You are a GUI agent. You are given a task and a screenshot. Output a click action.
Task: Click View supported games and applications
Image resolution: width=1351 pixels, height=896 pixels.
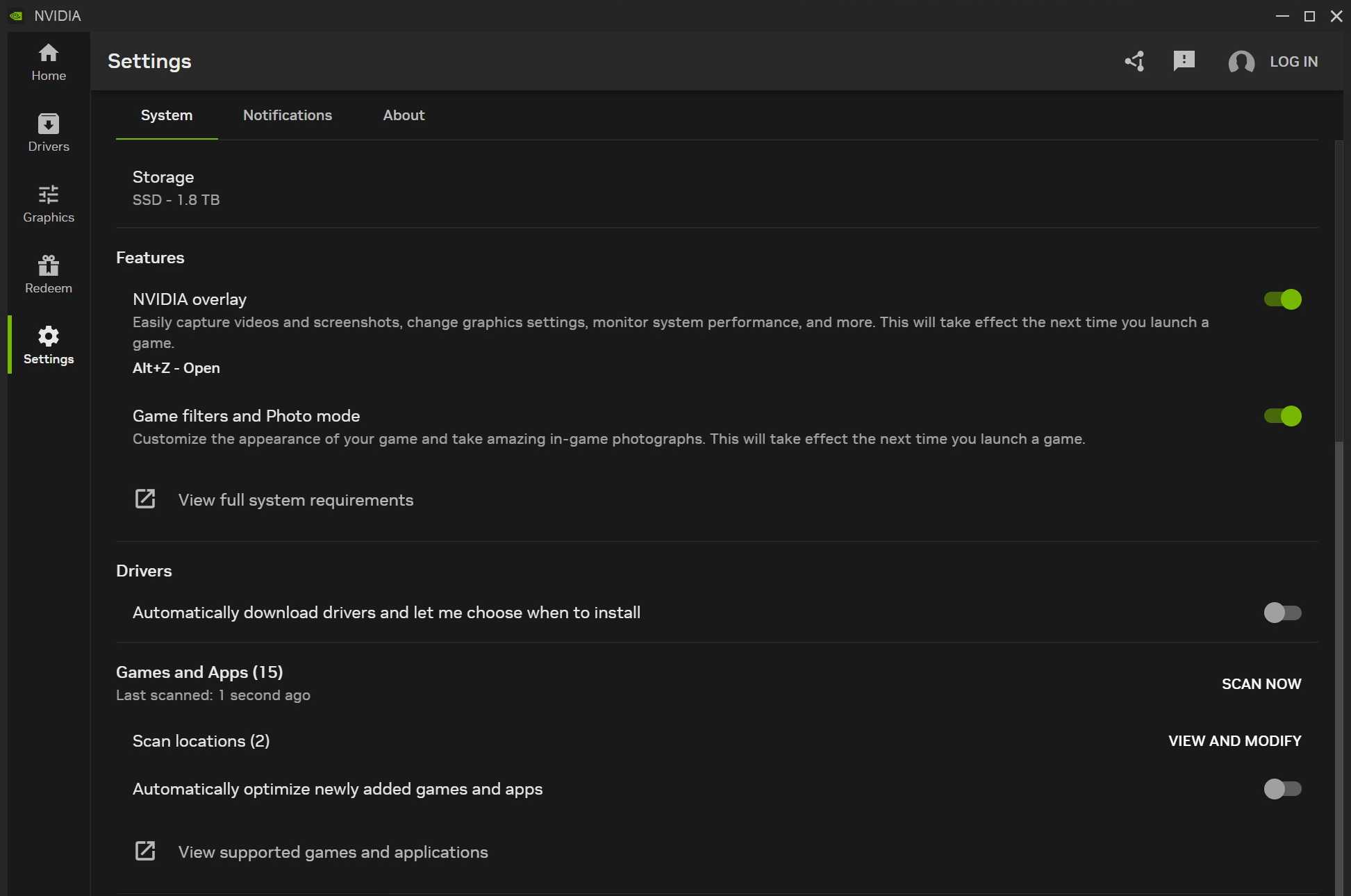point(333,852)
